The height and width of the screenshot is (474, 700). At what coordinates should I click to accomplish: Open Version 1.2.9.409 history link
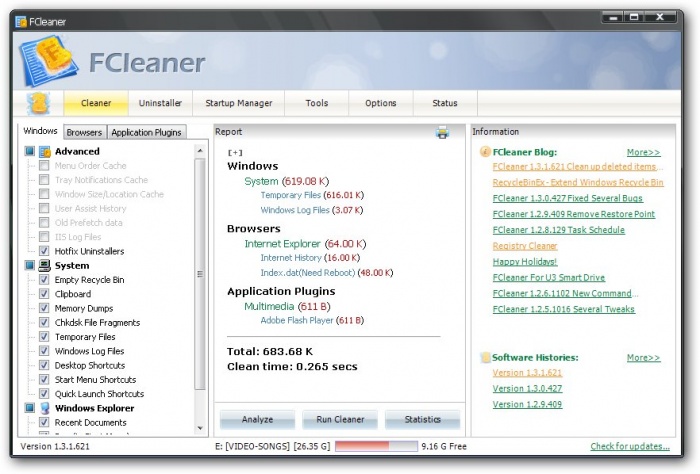click(527, 404)
